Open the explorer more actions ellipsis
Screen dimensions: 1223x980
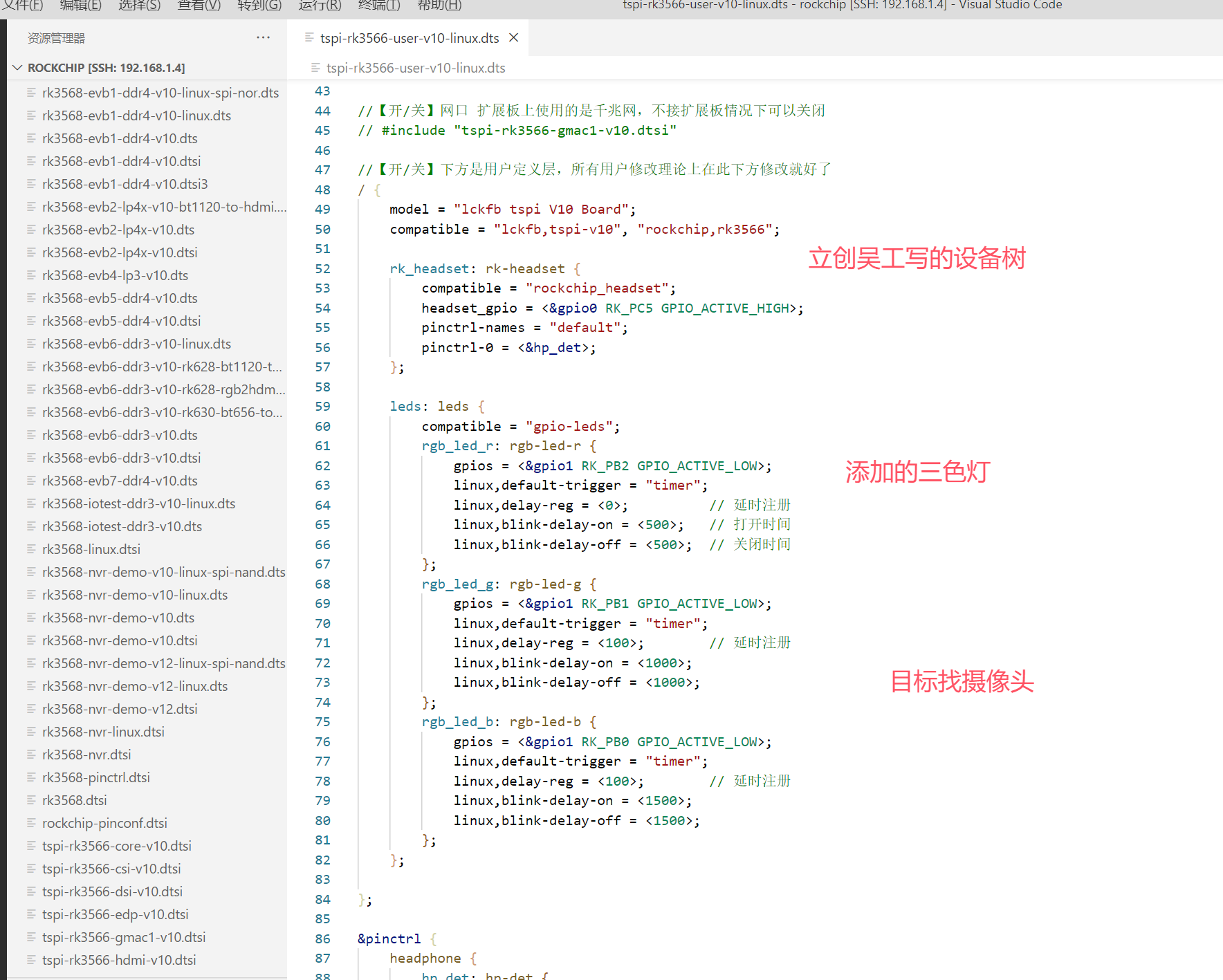click(263, 37)
